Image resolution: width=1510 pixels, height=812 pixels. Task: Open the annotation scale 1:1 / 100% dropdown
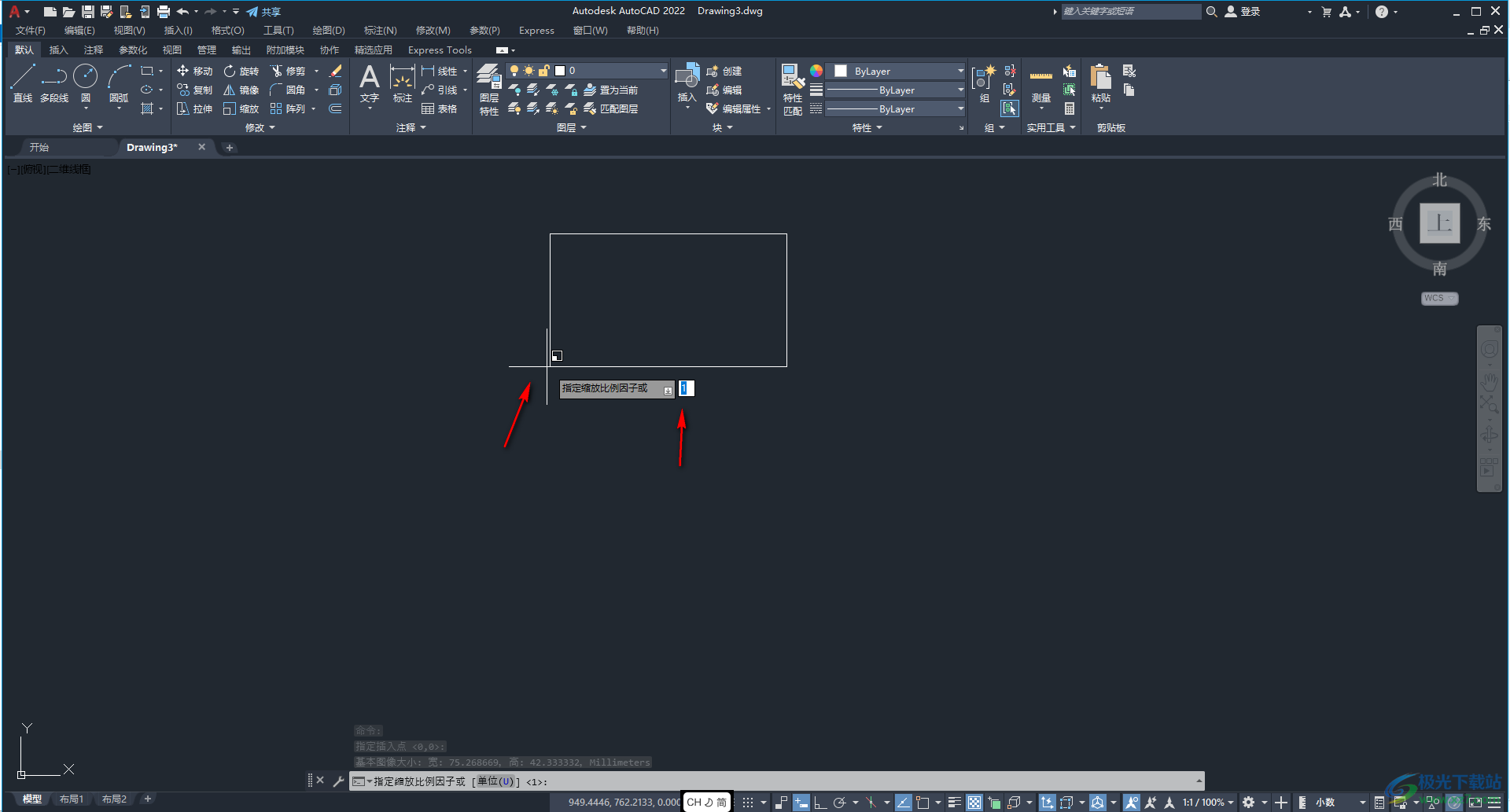click(1208, 803)
